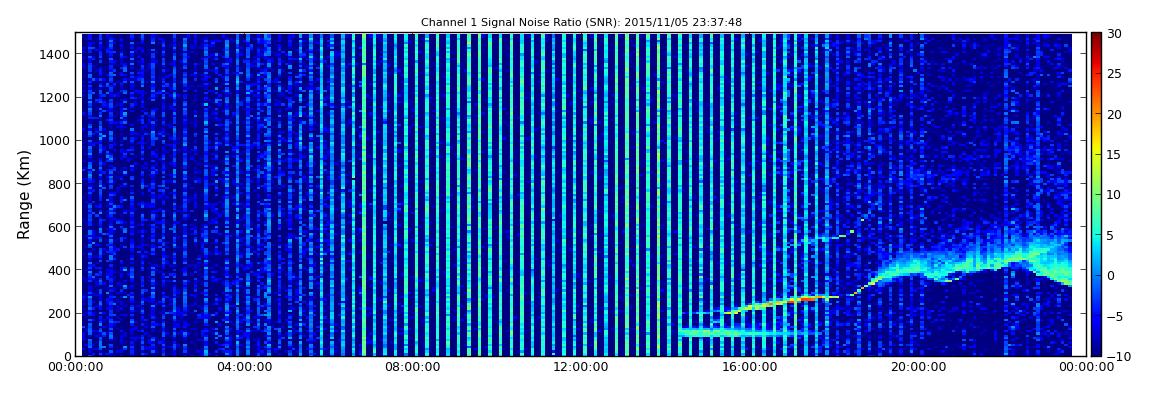Screen dimensions: 1150x407
Task: Click the dark red top of colorbar
Action: pos(1096,38)
